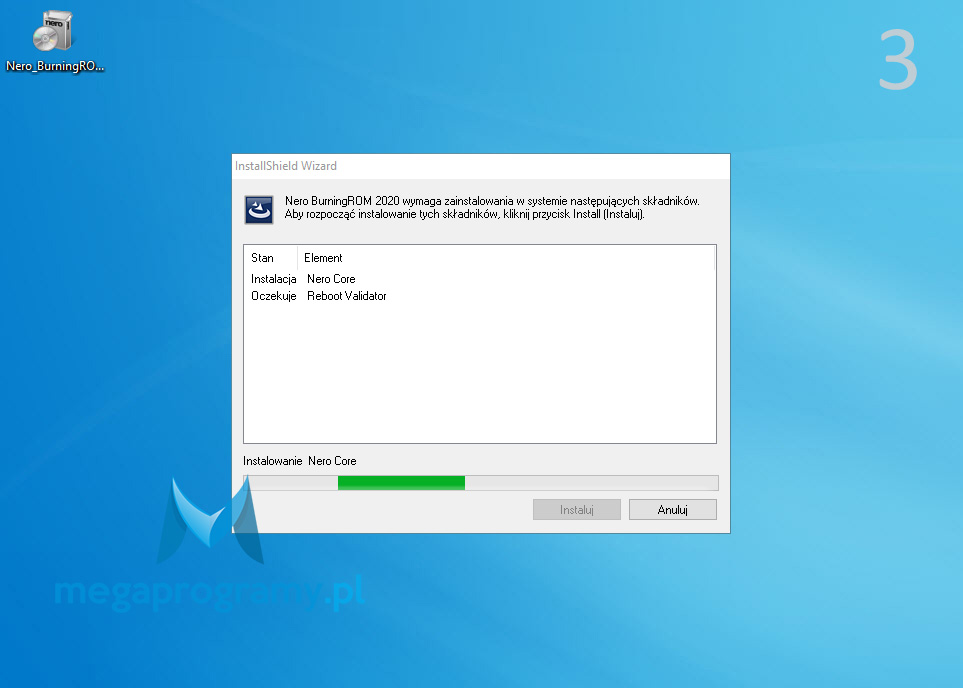963x688 pixels.
Task: Click the InstallShield Wizard title bar
Action: click(x=481, y=166)
